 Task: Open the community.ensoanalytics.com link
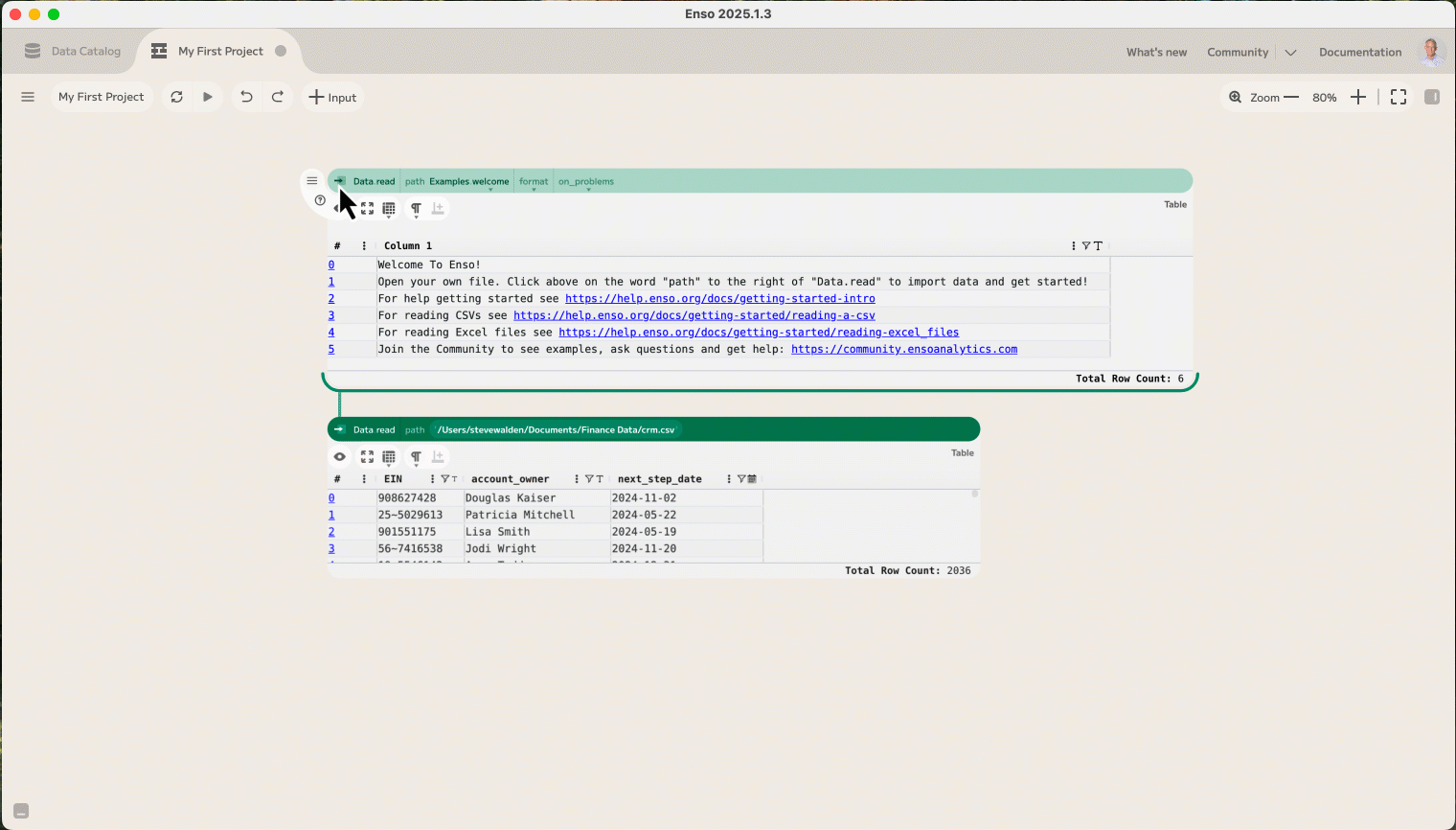pos(904,349)
